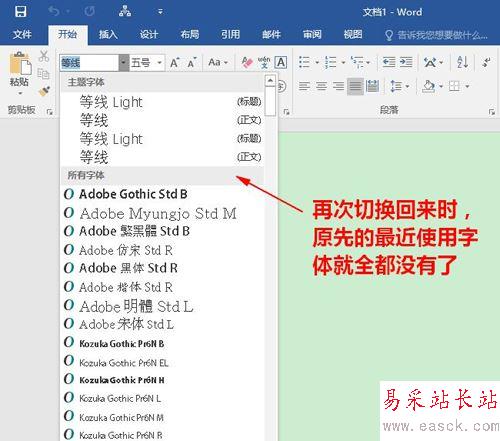Align text to the right
Viewport: 500px width, 441px height.
click(x=338, y=87)
